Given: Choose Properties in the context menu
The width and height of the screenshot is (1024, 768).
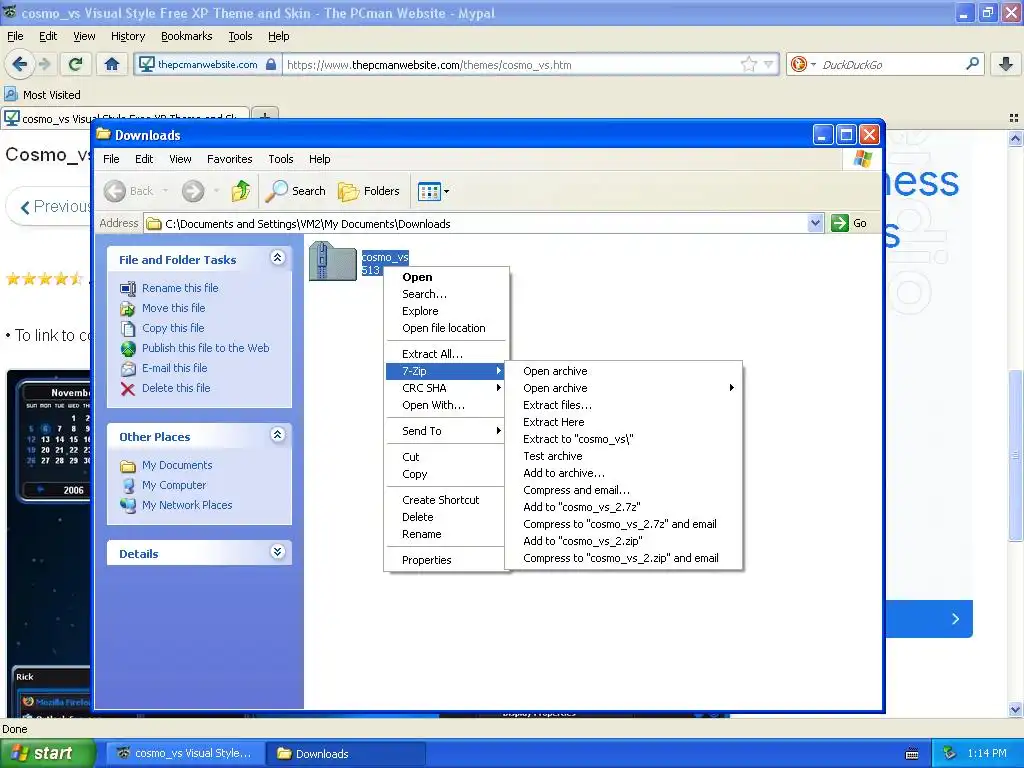Looking at the screenshot, I should pyautogui.click(x=445, y=560).
